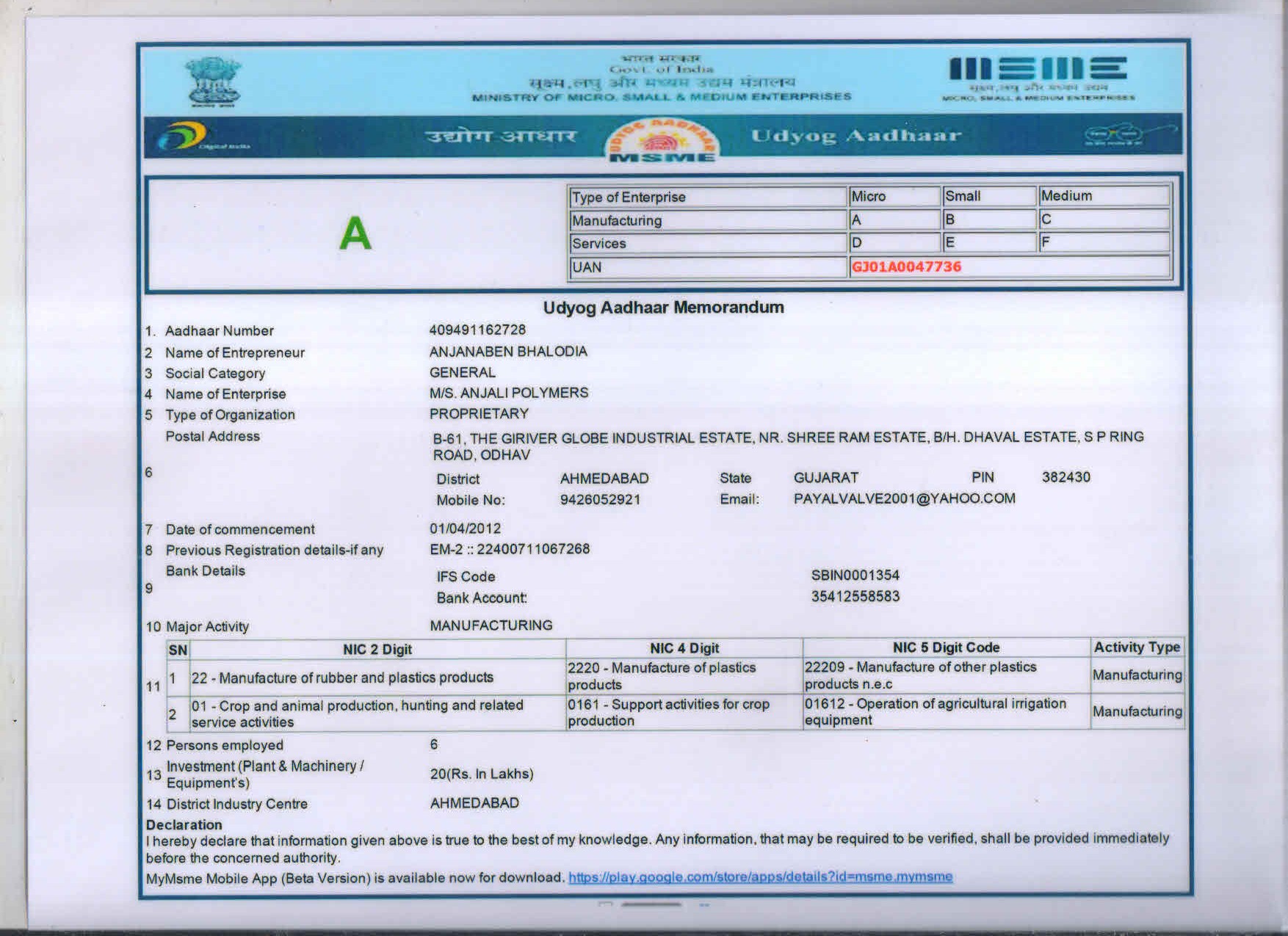Screen dimensions: 1288x936
Task: Click the Micro column header cell
Action: pos(894,196)
